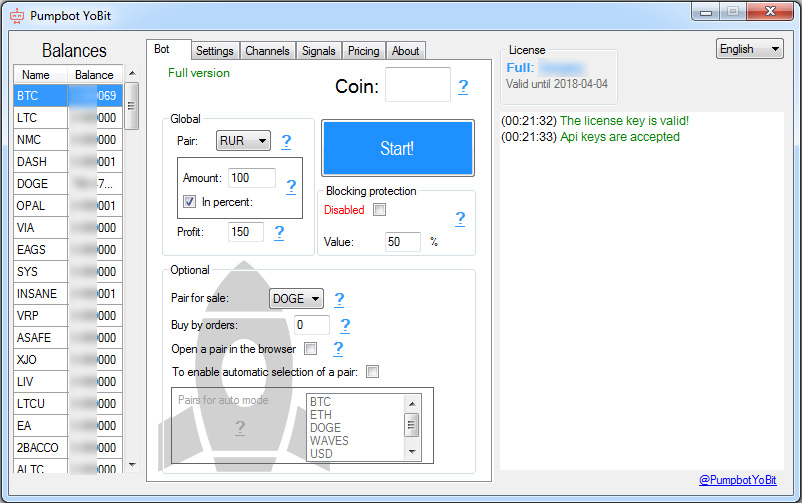Select the VRP row in Balances
This screenshot has width=802, height=503.
69,316
